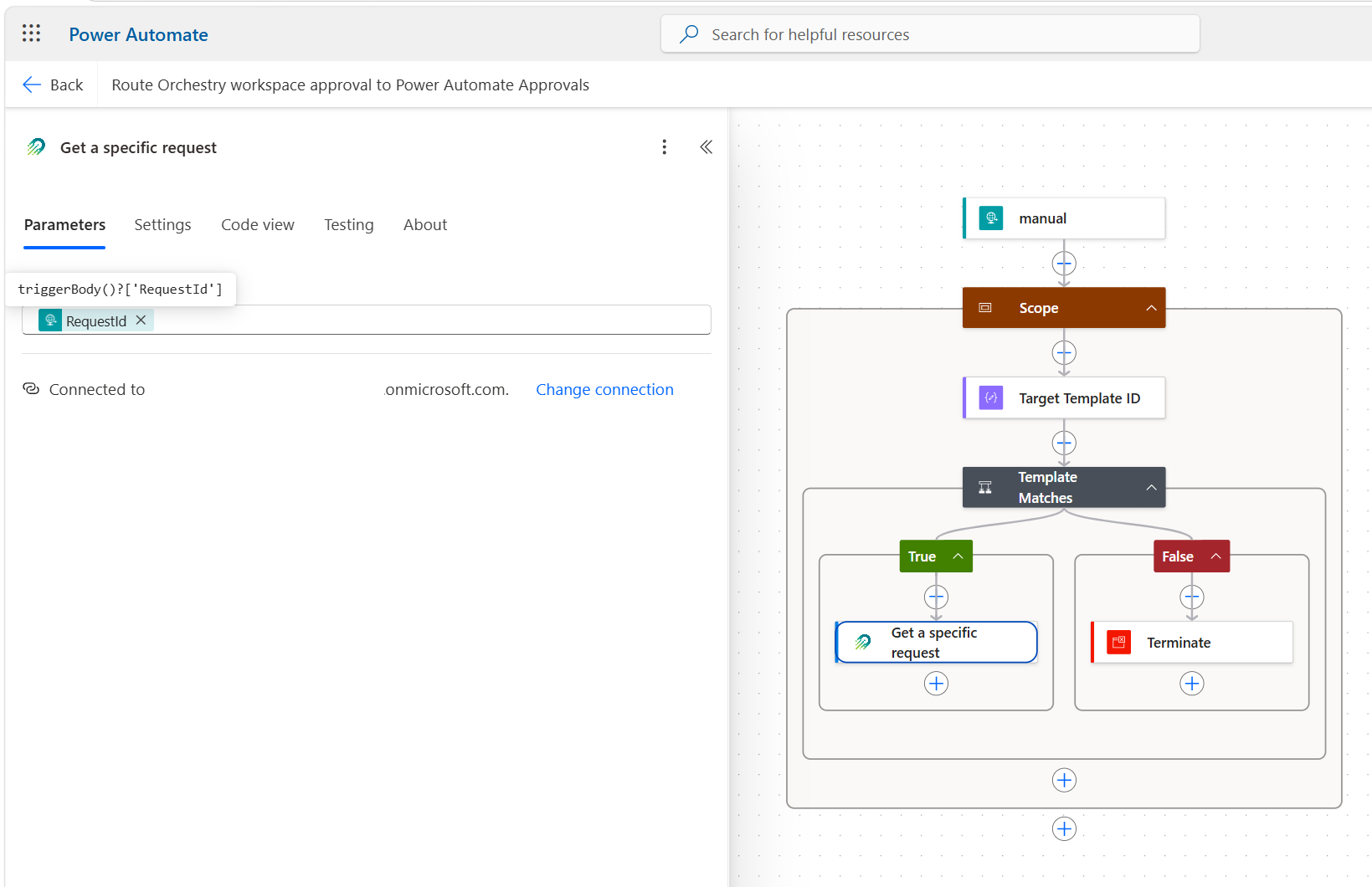Click the Scope action icon
This screenshot has width=1372, height=887.
(x=985, y=308)
